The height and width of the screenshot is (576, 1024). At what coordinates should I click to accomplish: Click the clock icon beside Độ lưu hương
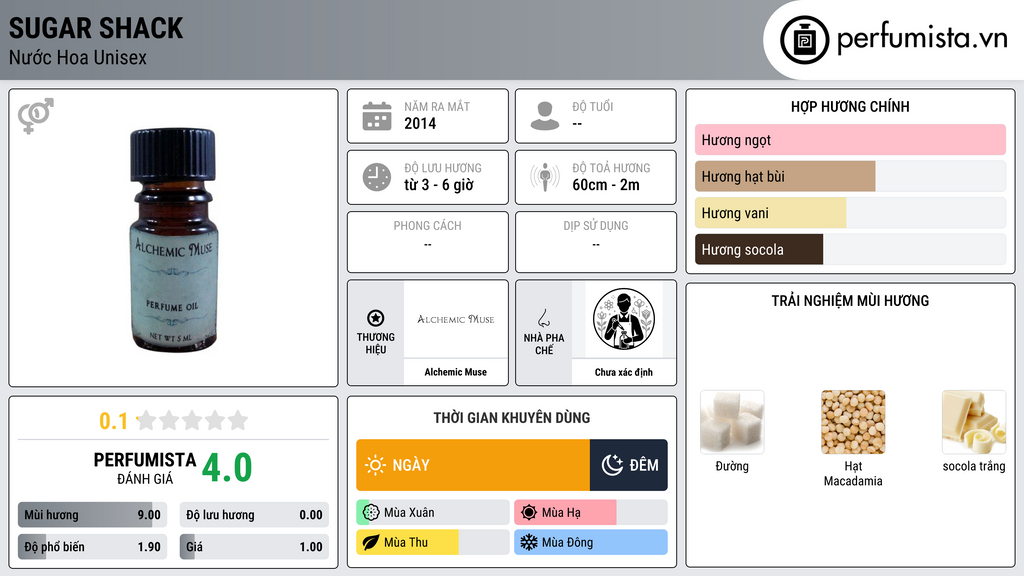377,177
